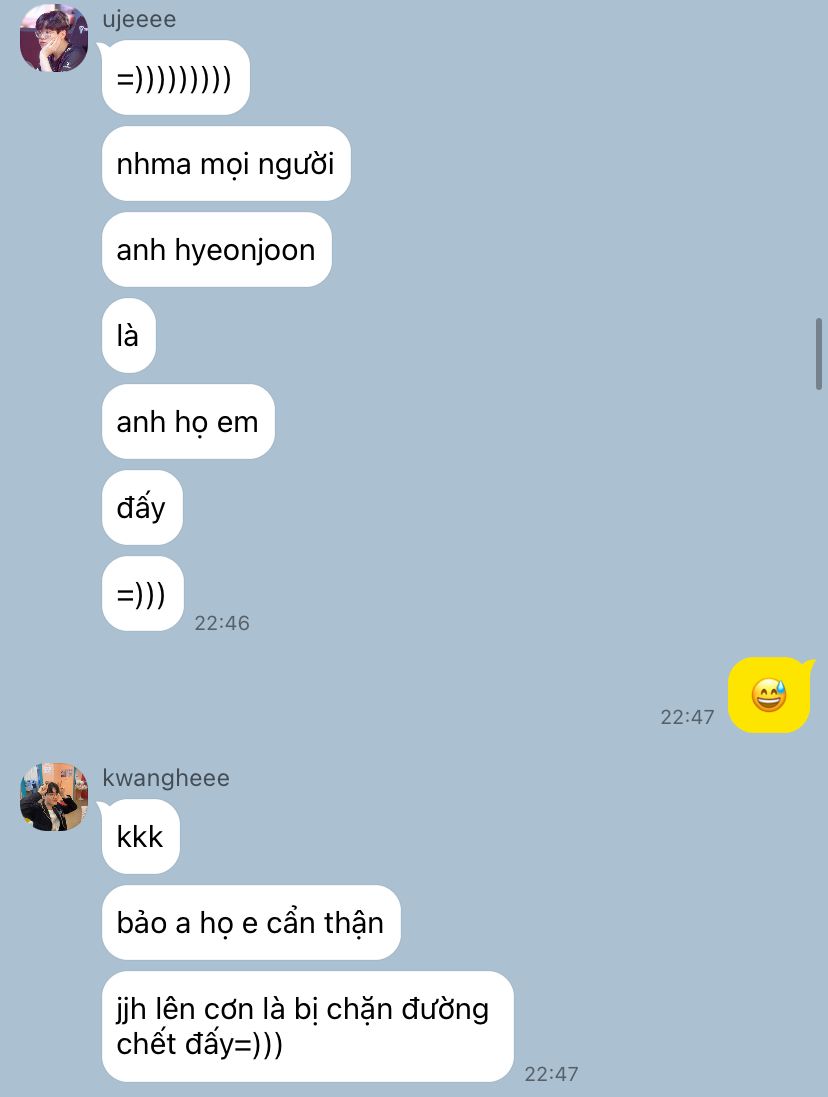
Task: Select the "=)))))))))" message bubble
Action: (176, 78)
